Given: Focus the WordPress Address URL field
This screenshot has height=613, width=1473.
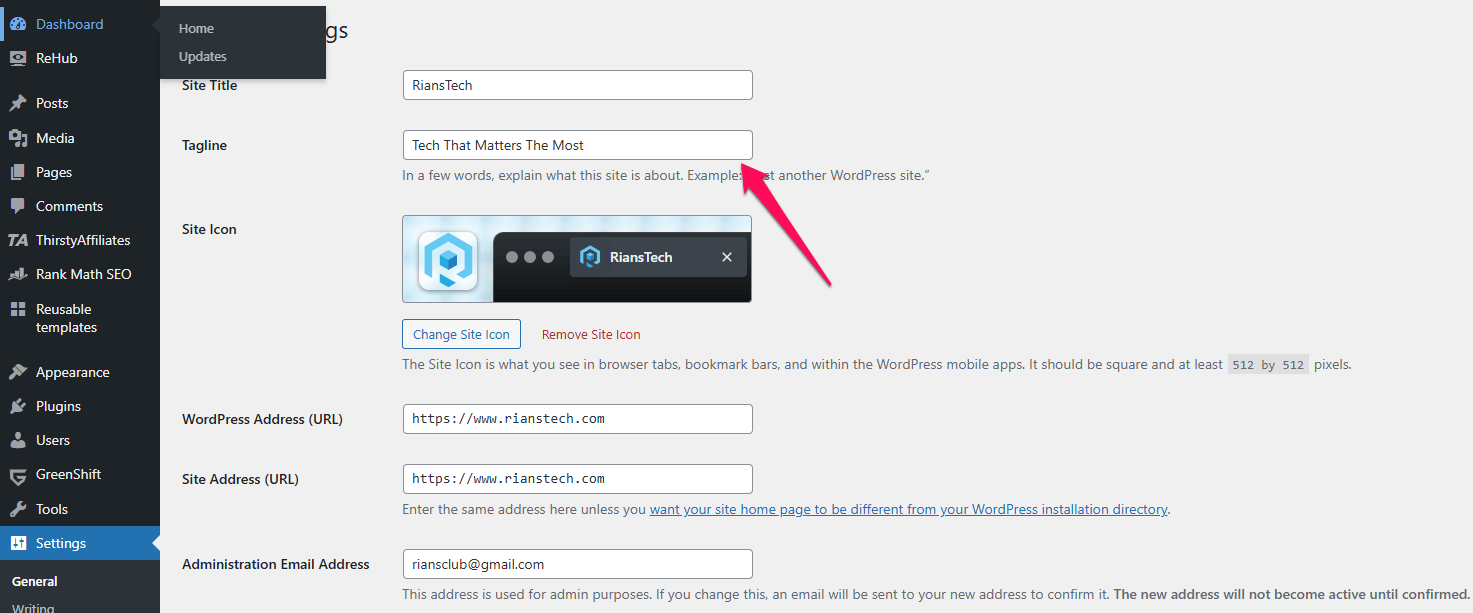Looking at the screenshot, I should [x=577, y=419].
